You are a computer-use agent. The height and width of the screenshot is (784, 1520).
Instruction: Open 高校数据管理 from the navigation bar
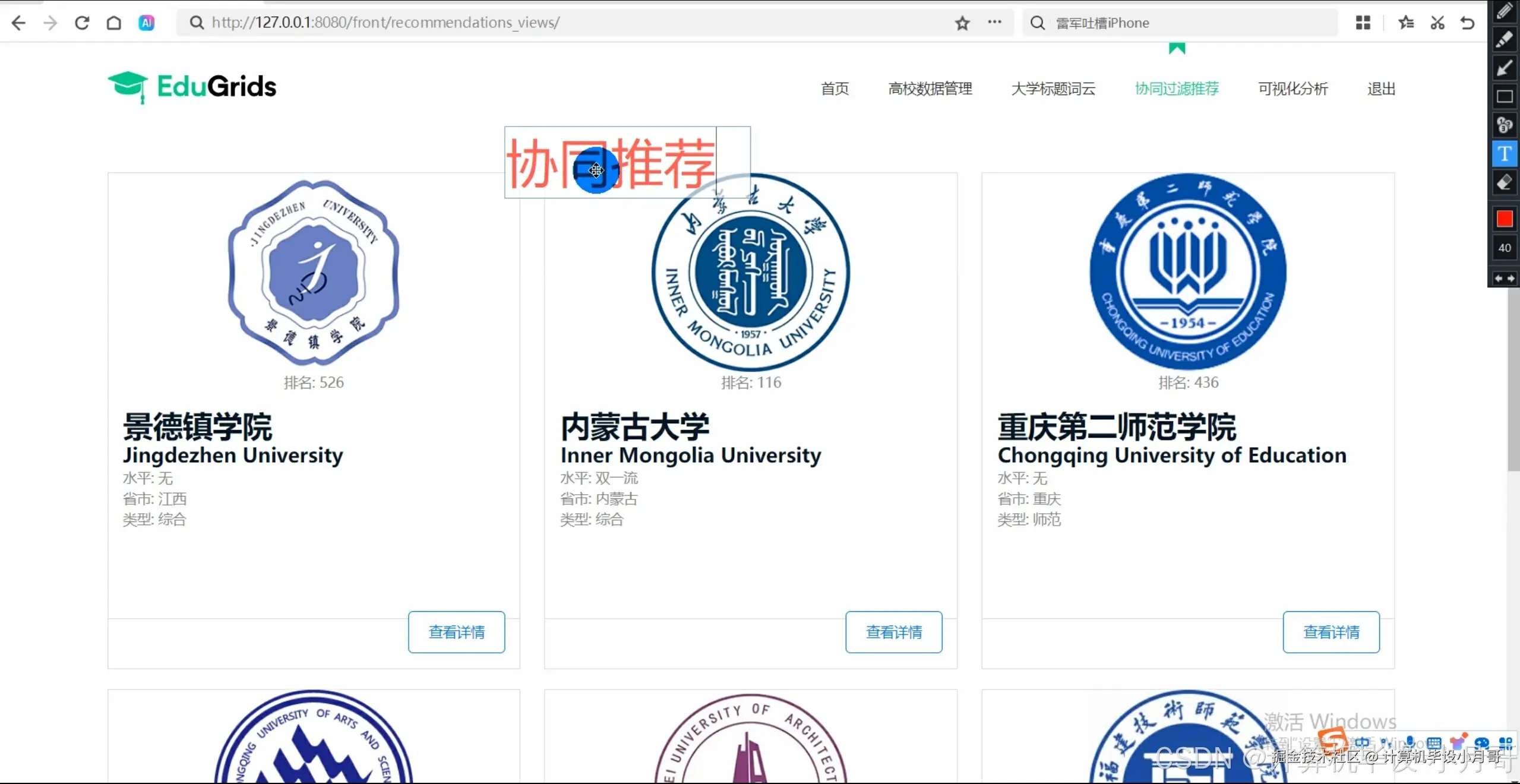pos(930,88)
